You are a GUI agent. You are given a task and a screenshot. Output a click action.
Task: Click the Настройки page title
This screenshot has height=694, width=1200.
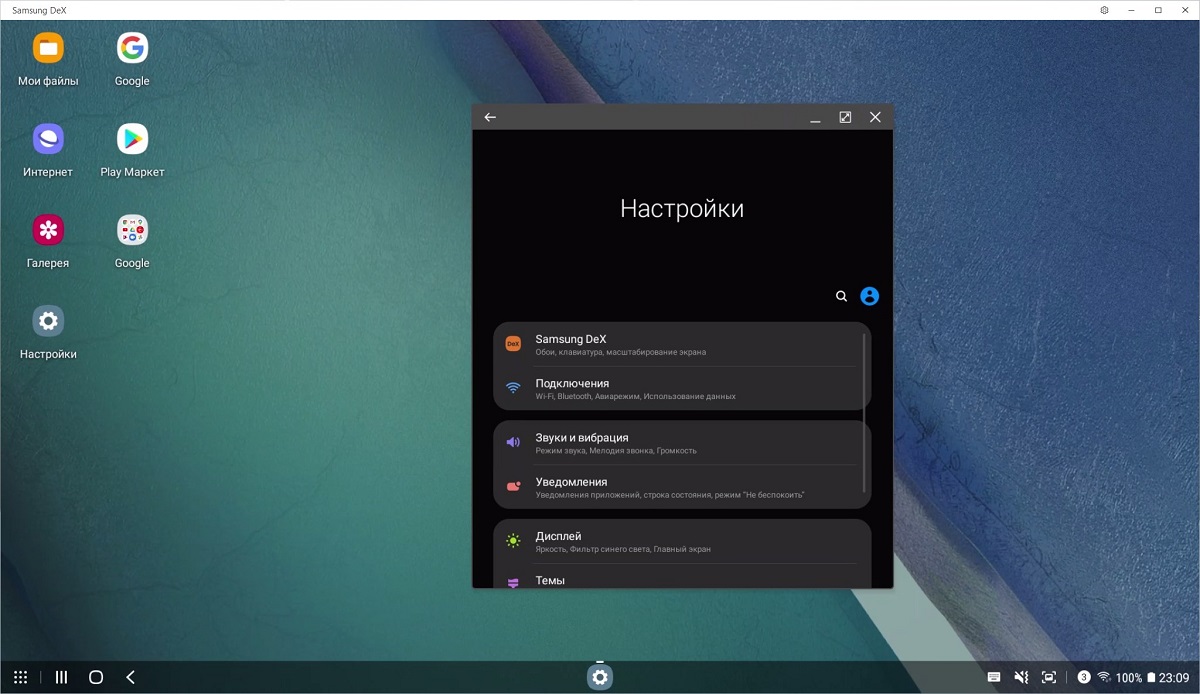(x=682, y=208)
